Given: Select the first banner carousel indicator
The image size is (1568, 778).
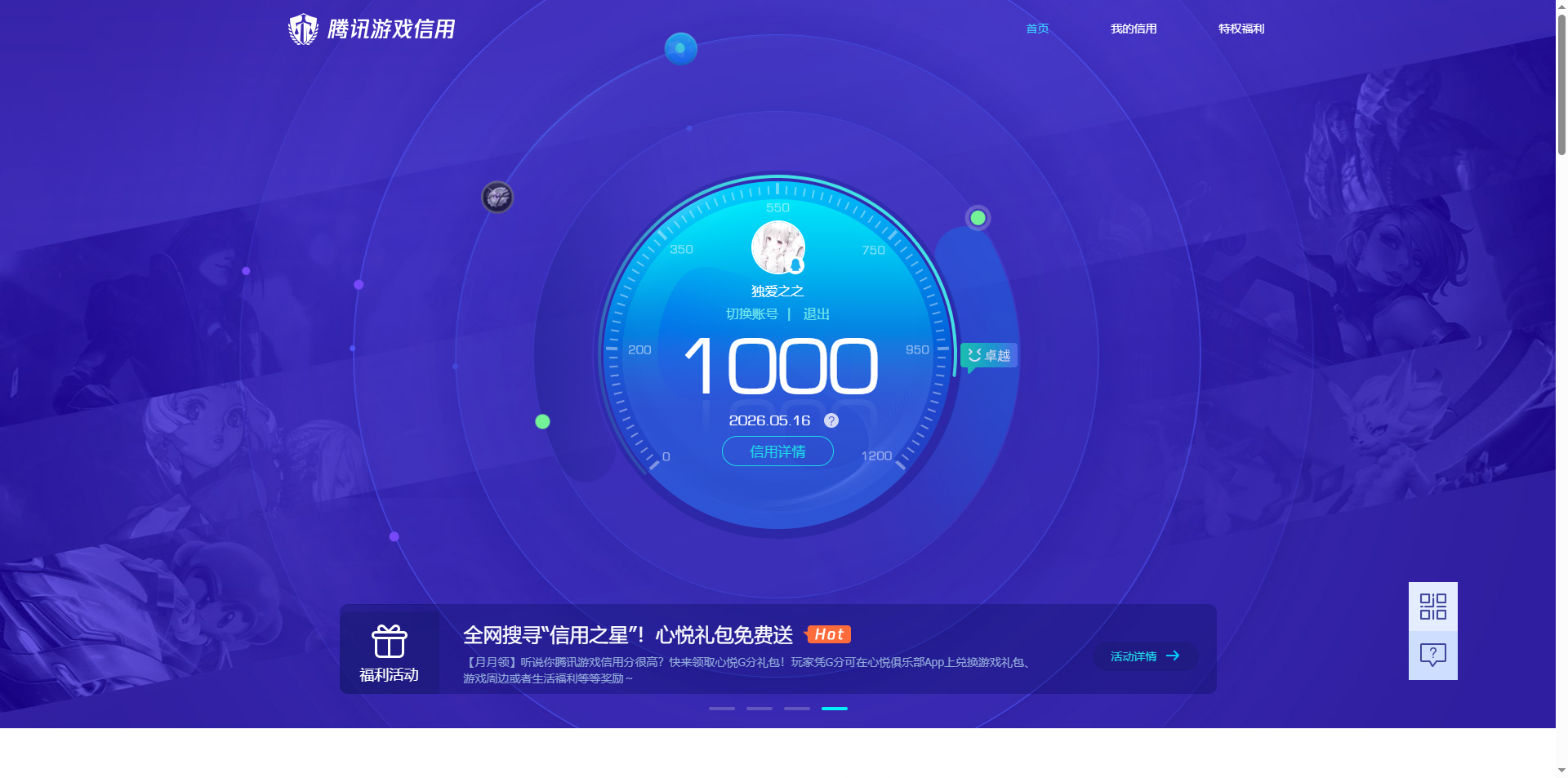Looking at the screenshot, I should pos(722,709).
